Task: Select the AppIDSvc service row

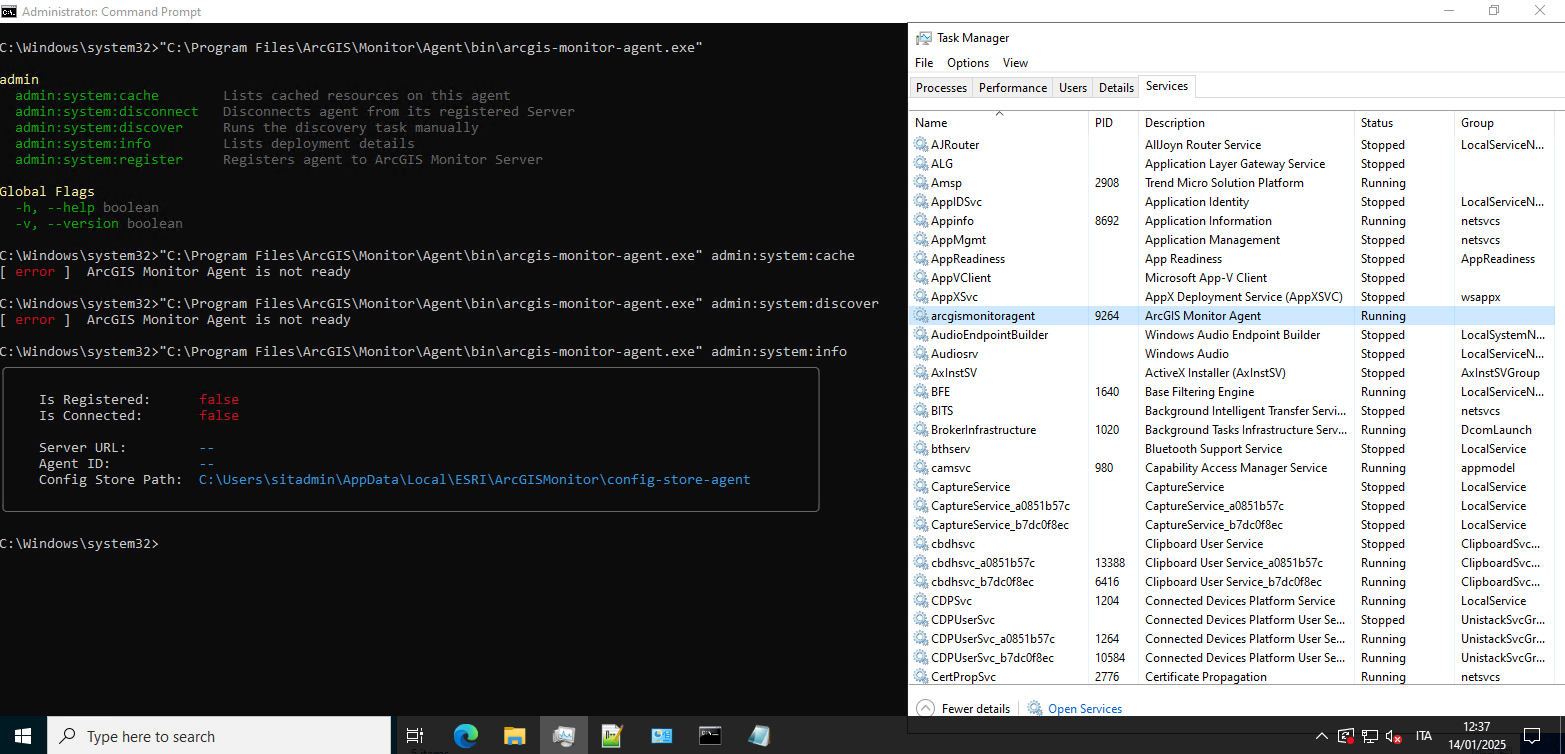Action: pos(1232,202)
